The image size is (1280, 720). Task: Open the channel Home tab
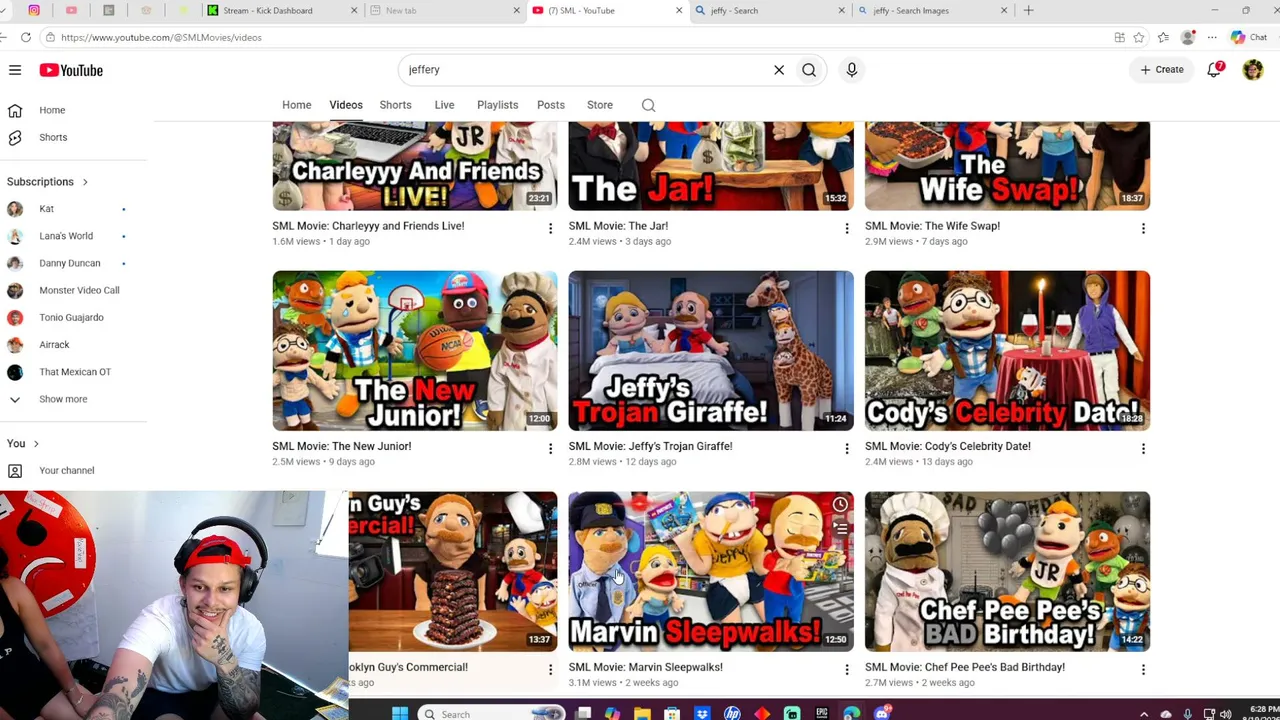(297, 105)
